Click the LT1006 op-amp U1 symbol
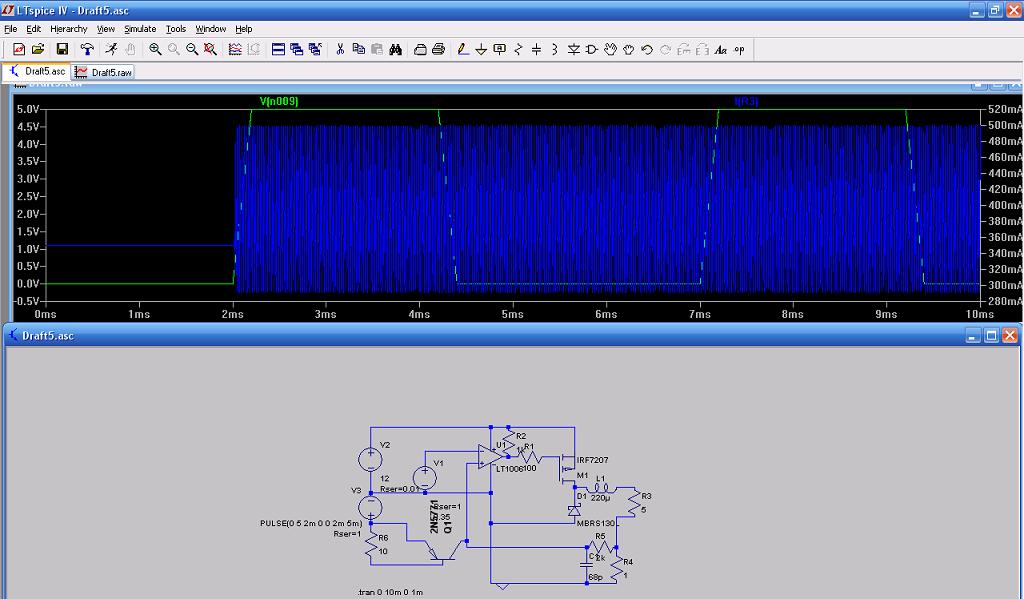 pos(490,456)
